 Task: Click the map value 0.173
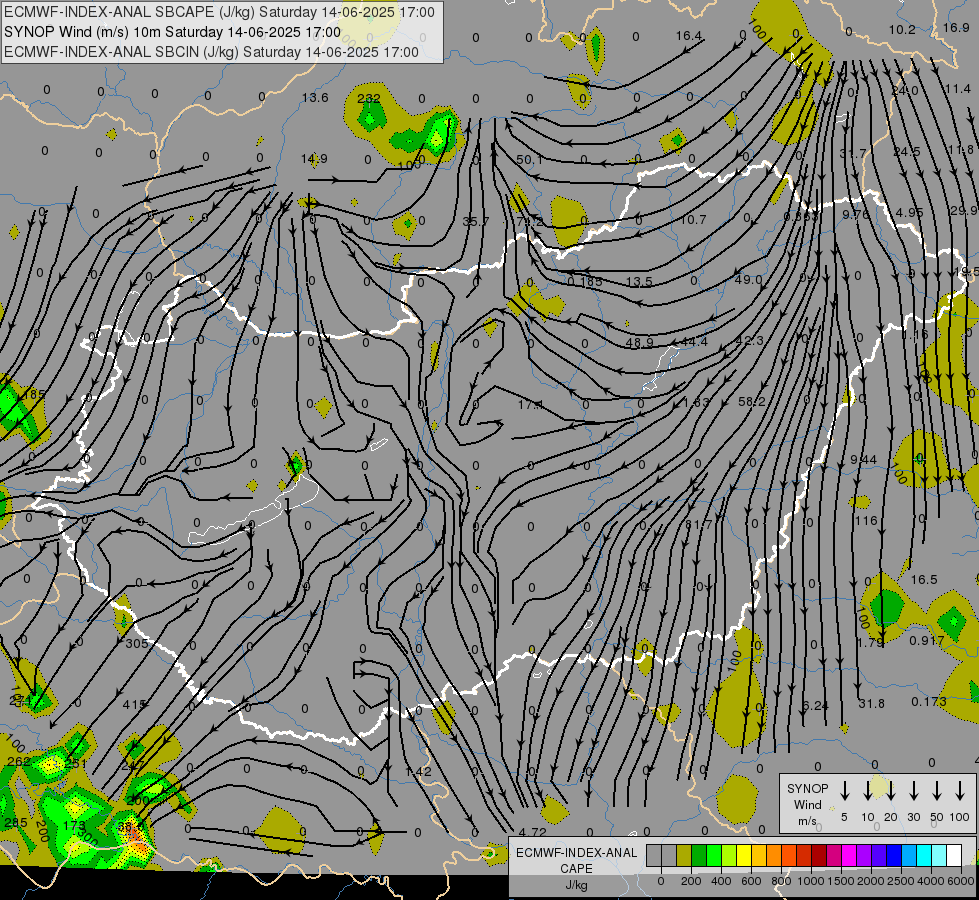(x=928, y=701)
